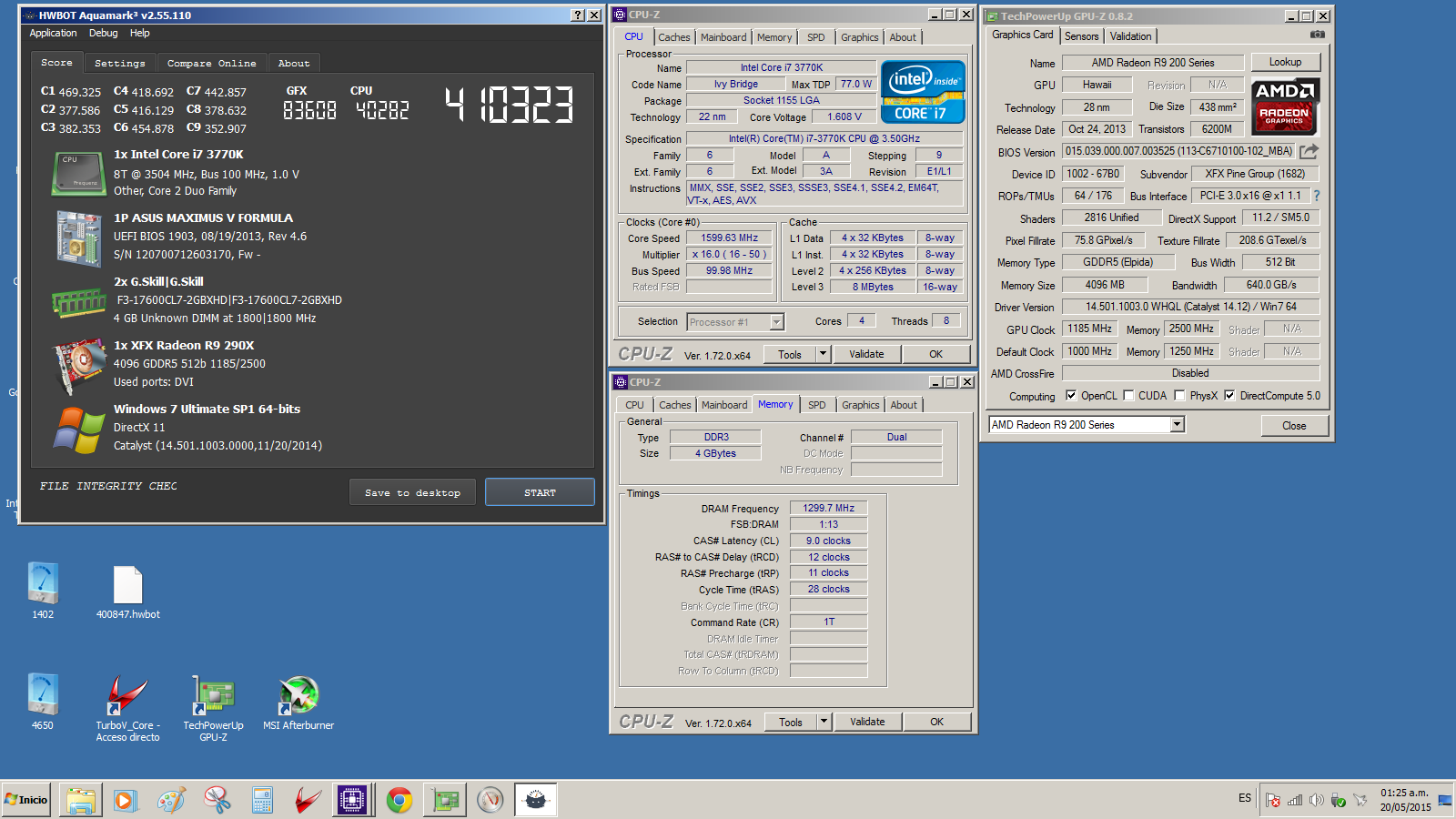Open the Sensors tab in GPU-Z
1456x819 pixels.
1082,36
